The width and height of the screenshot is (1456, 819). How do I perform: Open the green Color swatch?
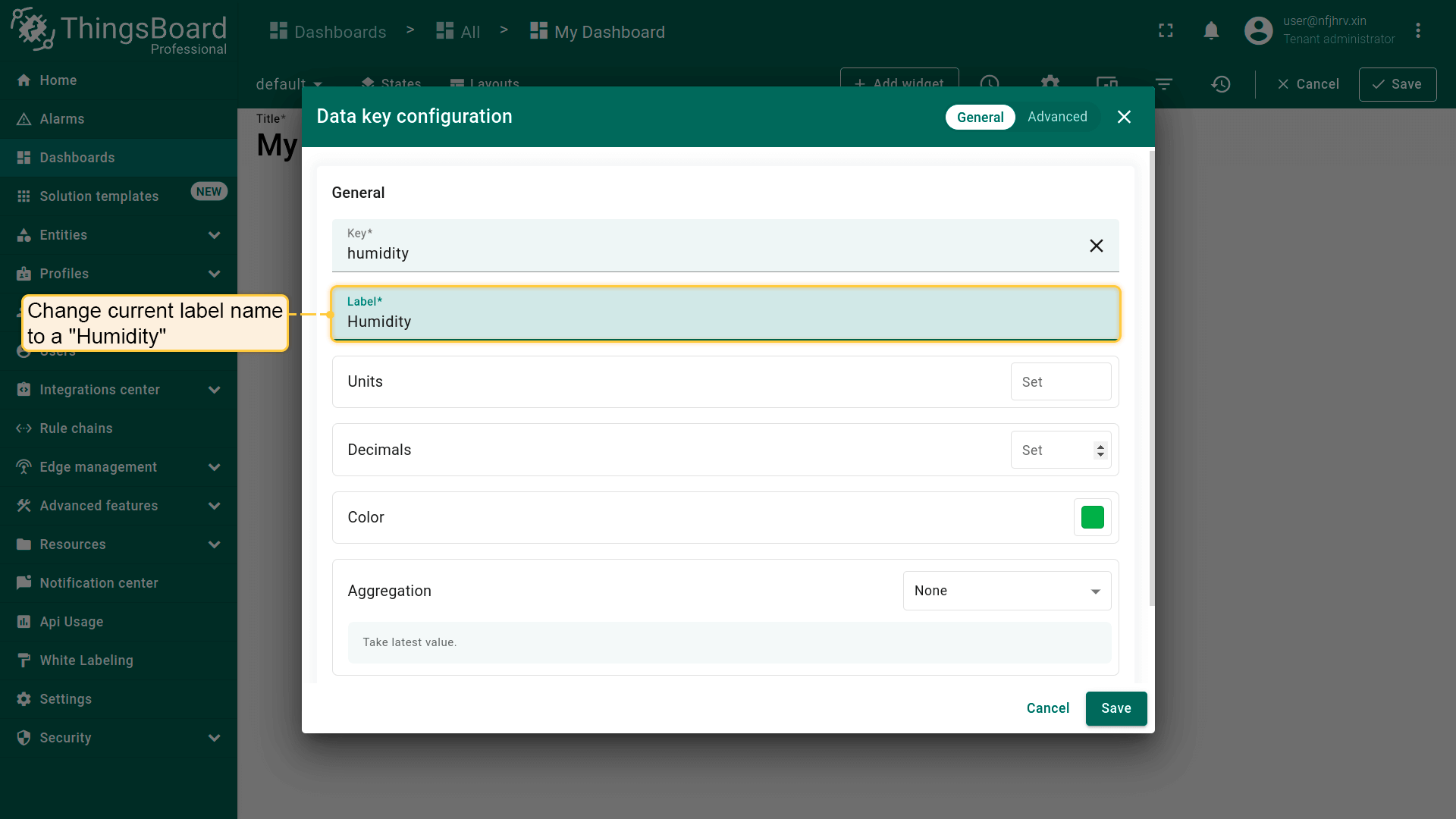click(1092, 517)
